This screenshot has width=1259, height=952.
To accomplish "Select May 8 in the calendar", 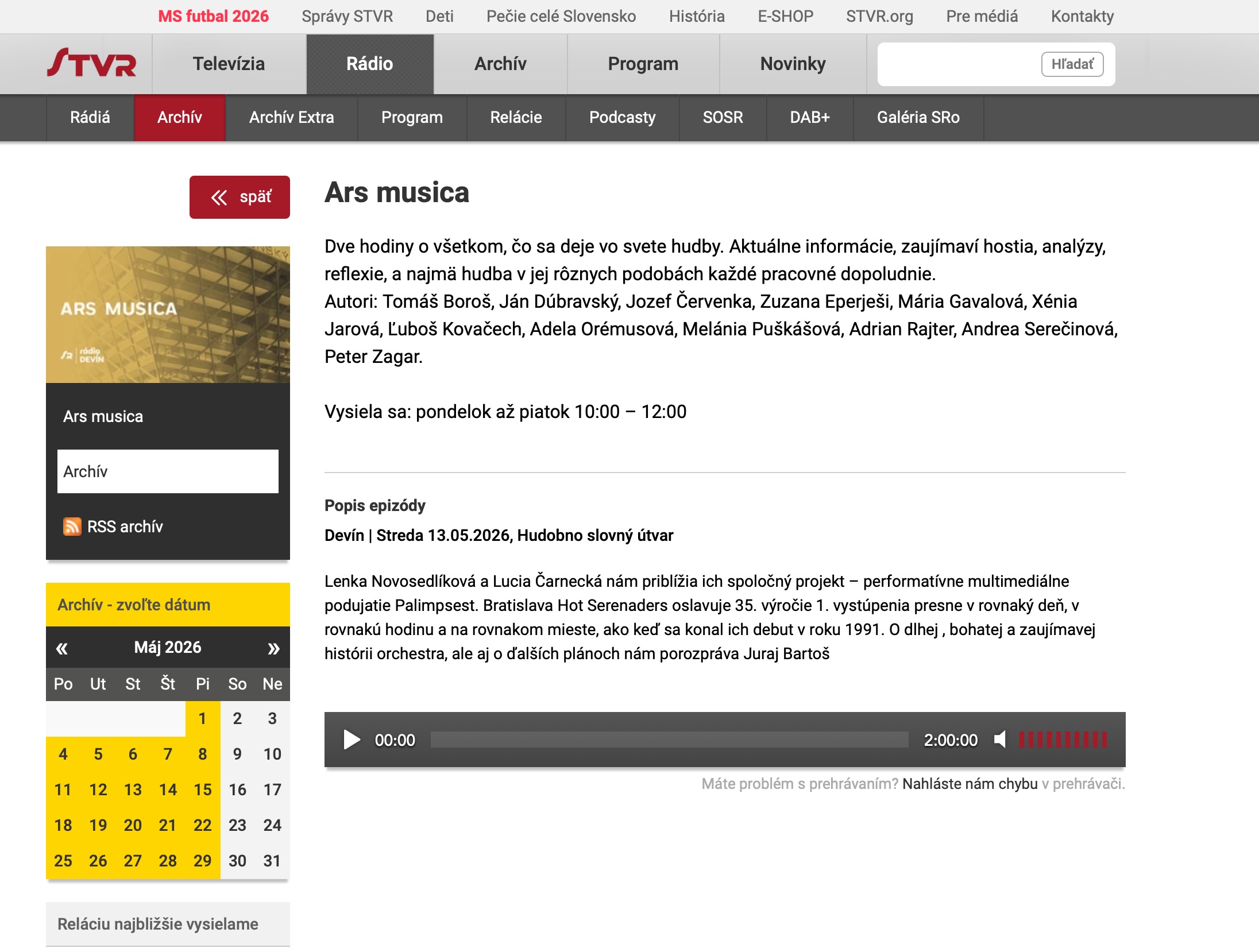I will [203, 754].
